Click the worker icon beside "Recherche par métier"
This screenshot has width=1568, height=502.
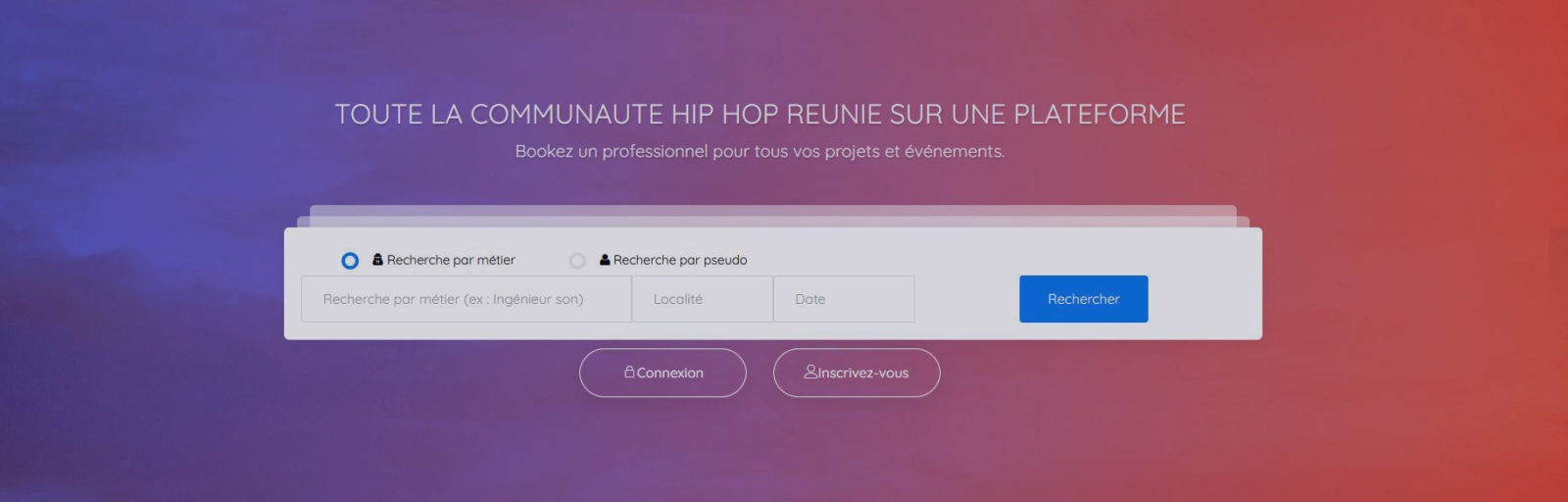point(377,260)
